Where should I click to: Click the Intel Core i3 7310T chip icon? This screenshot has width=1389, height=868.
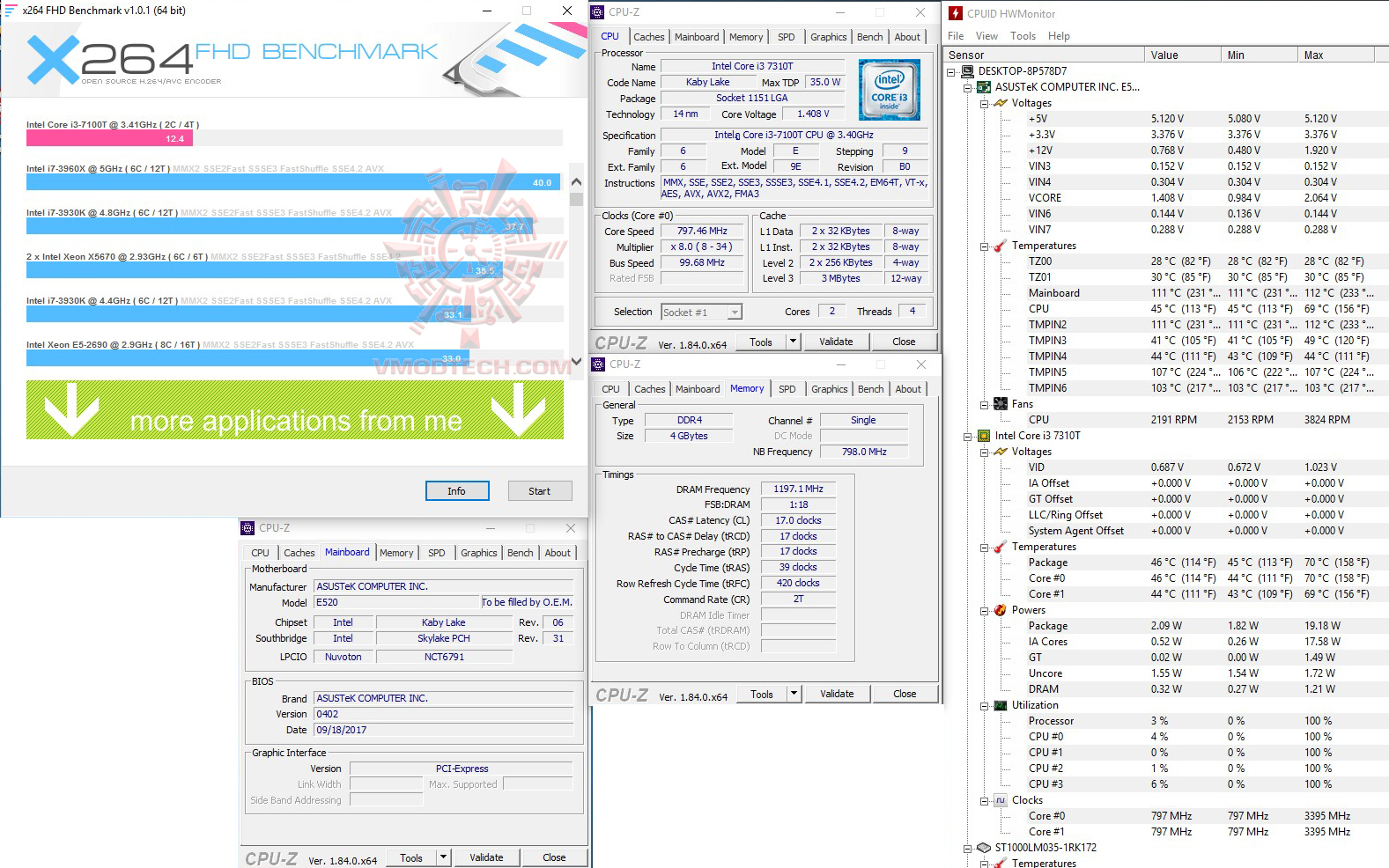coord(984,436)
